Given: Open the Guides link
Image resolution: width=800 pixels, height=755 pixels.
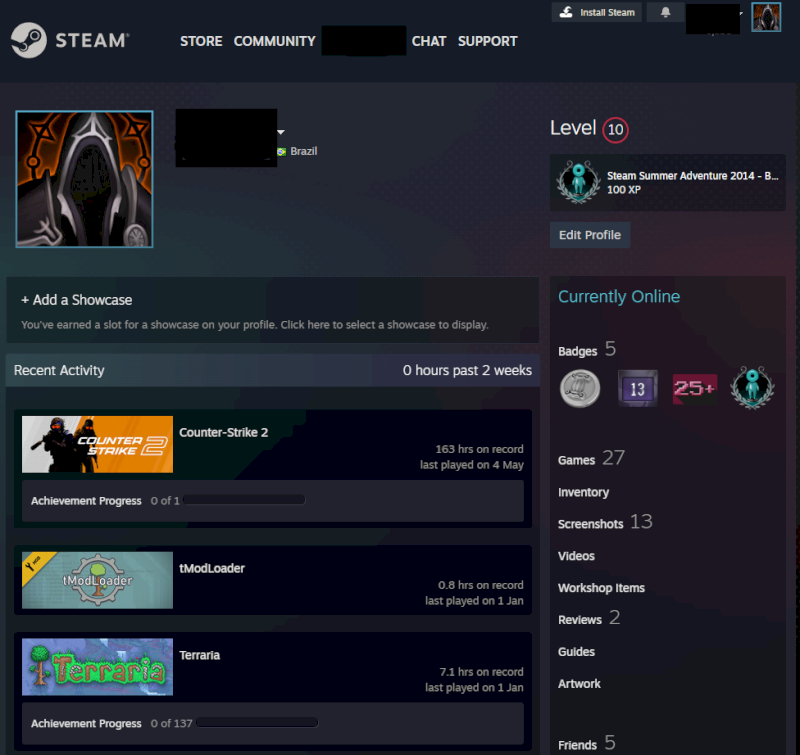Looking at the screenshot, I should coord(576,652).
